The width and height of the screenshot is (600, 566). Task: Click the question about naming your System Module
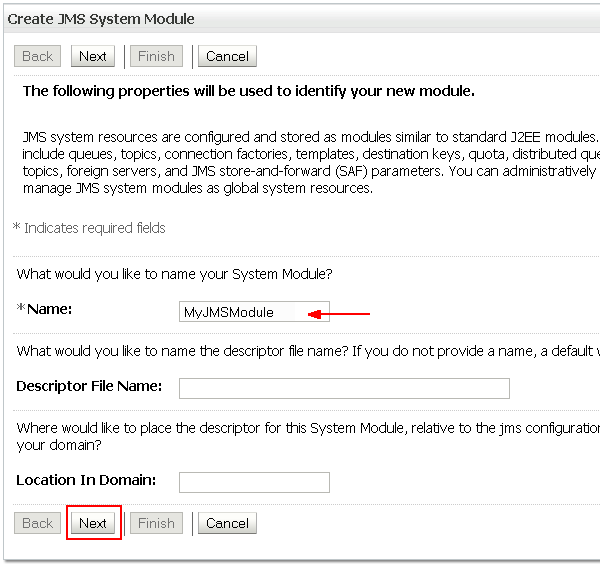point(174,273)
